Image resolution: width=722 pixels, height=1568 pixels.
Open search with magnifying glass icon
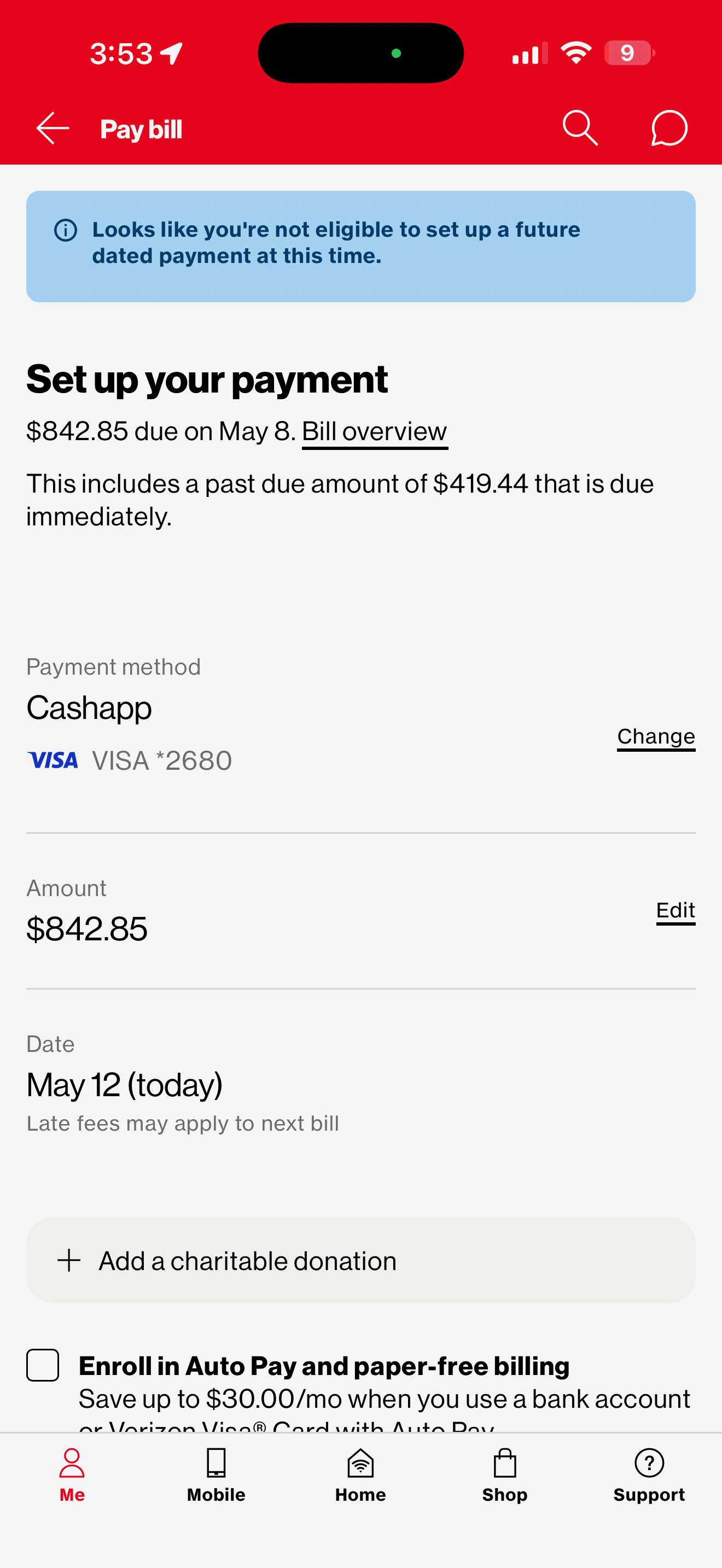(x=580, y=128)
